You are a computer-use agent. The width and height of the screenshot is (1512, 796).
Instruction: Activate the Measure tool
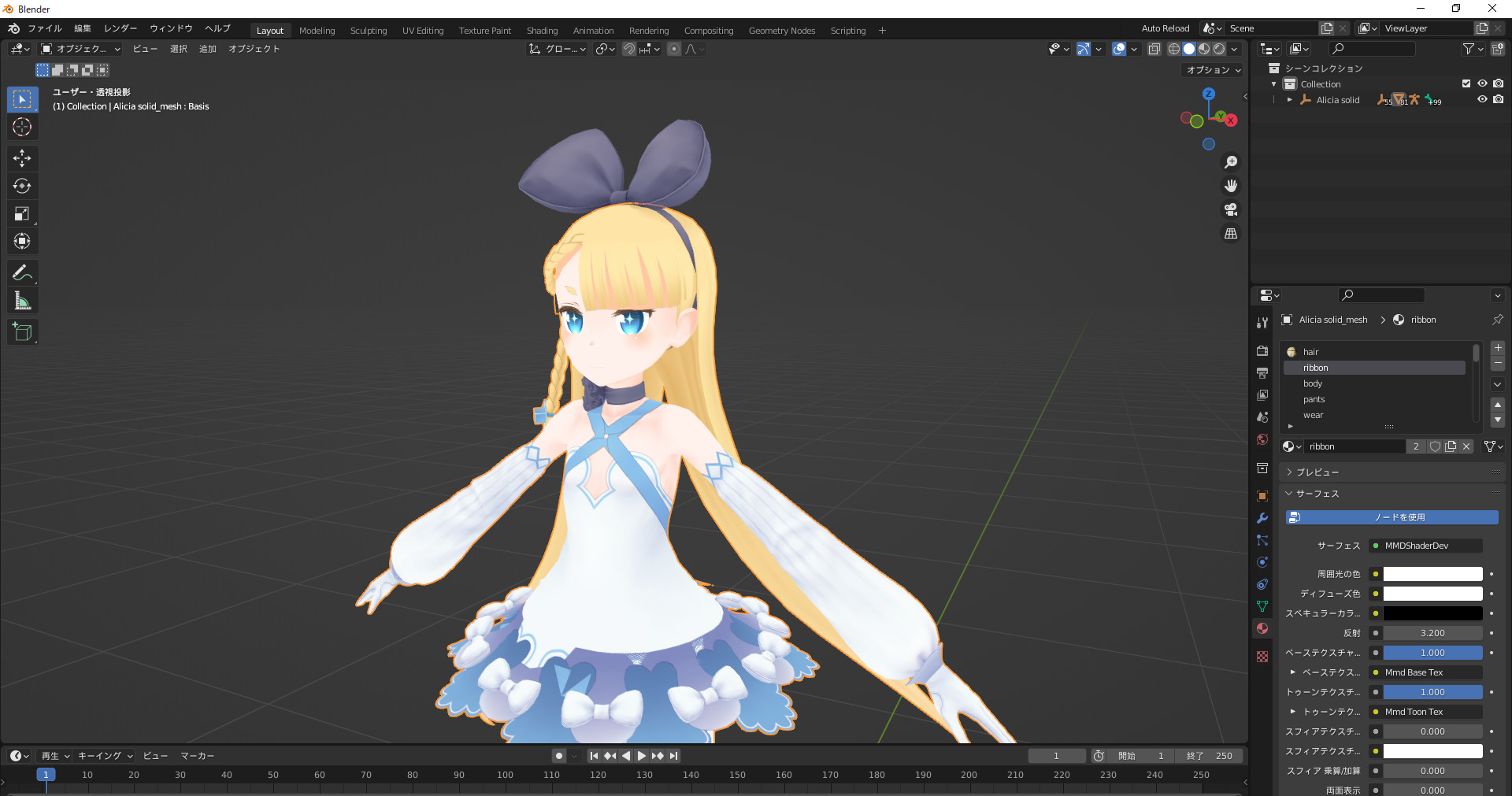point(22,300)
